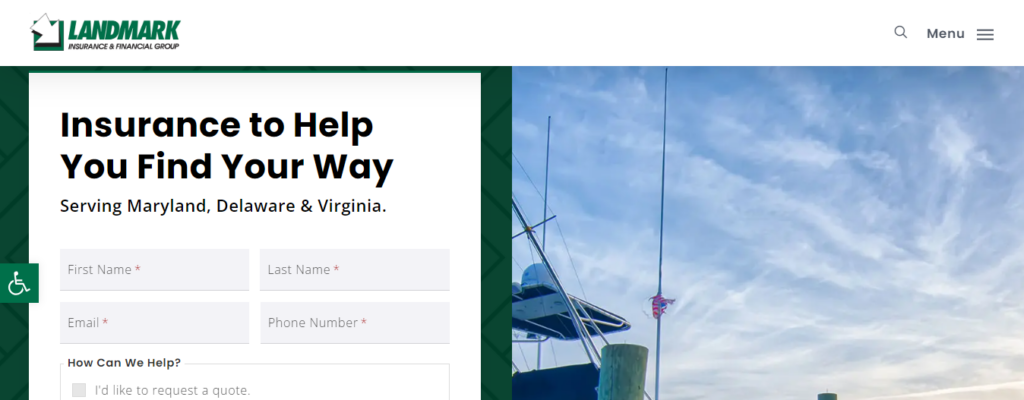Click the wooden dock piling in photo
The height and width of the screenshot is (400, 1024).
point(623,372)
